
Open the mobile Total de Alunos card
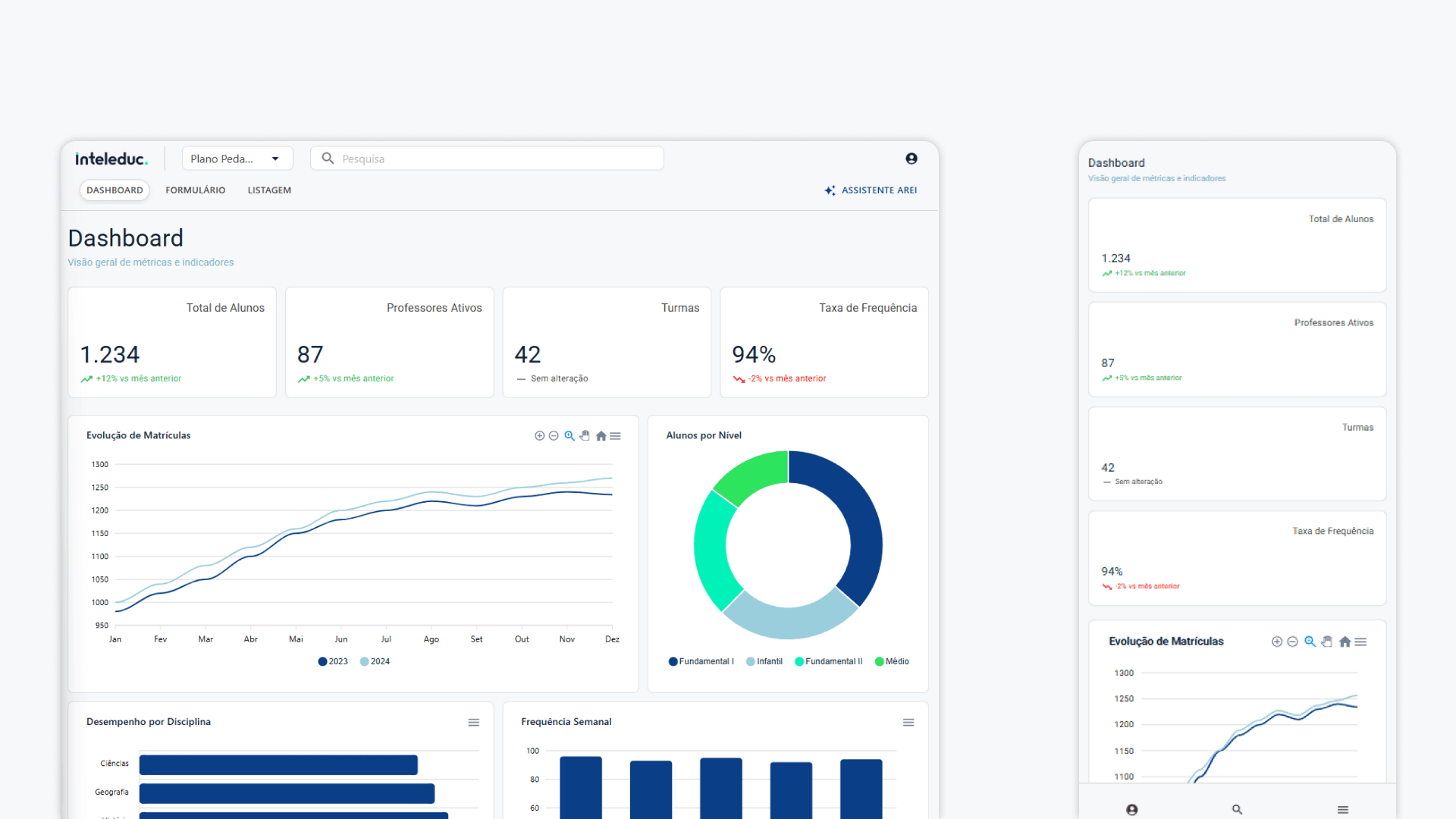coord(1238,245)
